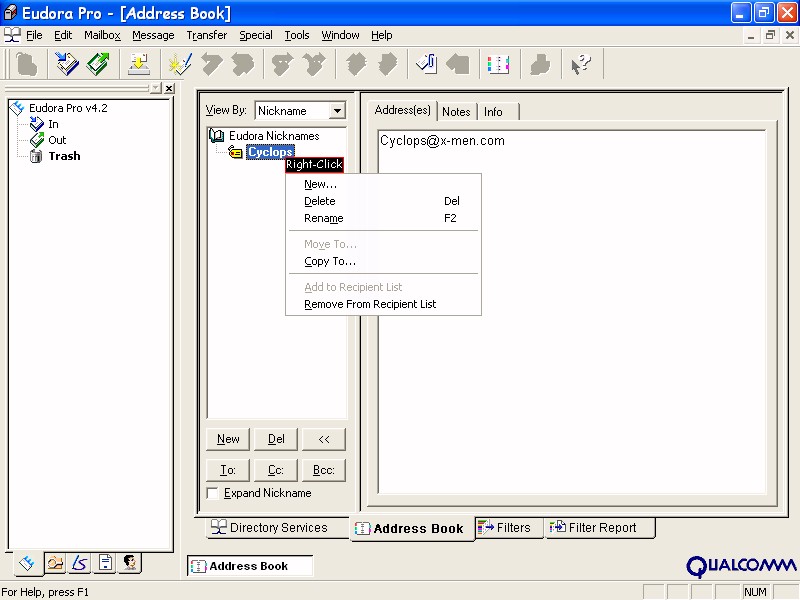Screen dimensions: 800x600
Task: Open the Transfer menu
Action: coord(207,35)
